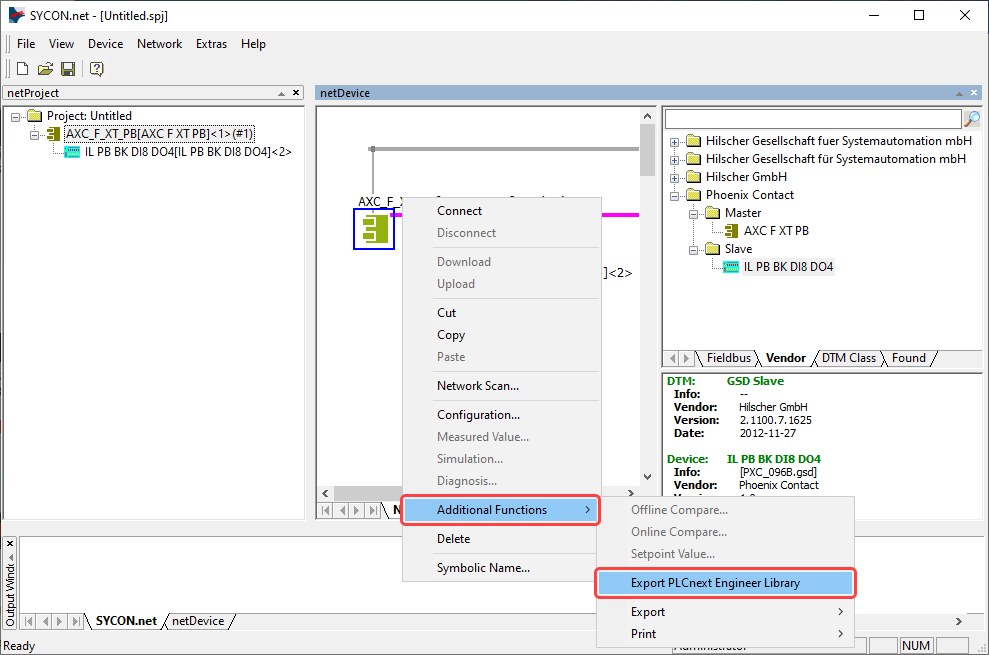Open the Help menu
This screenshot has width=989, height=655.
[253, 44]
